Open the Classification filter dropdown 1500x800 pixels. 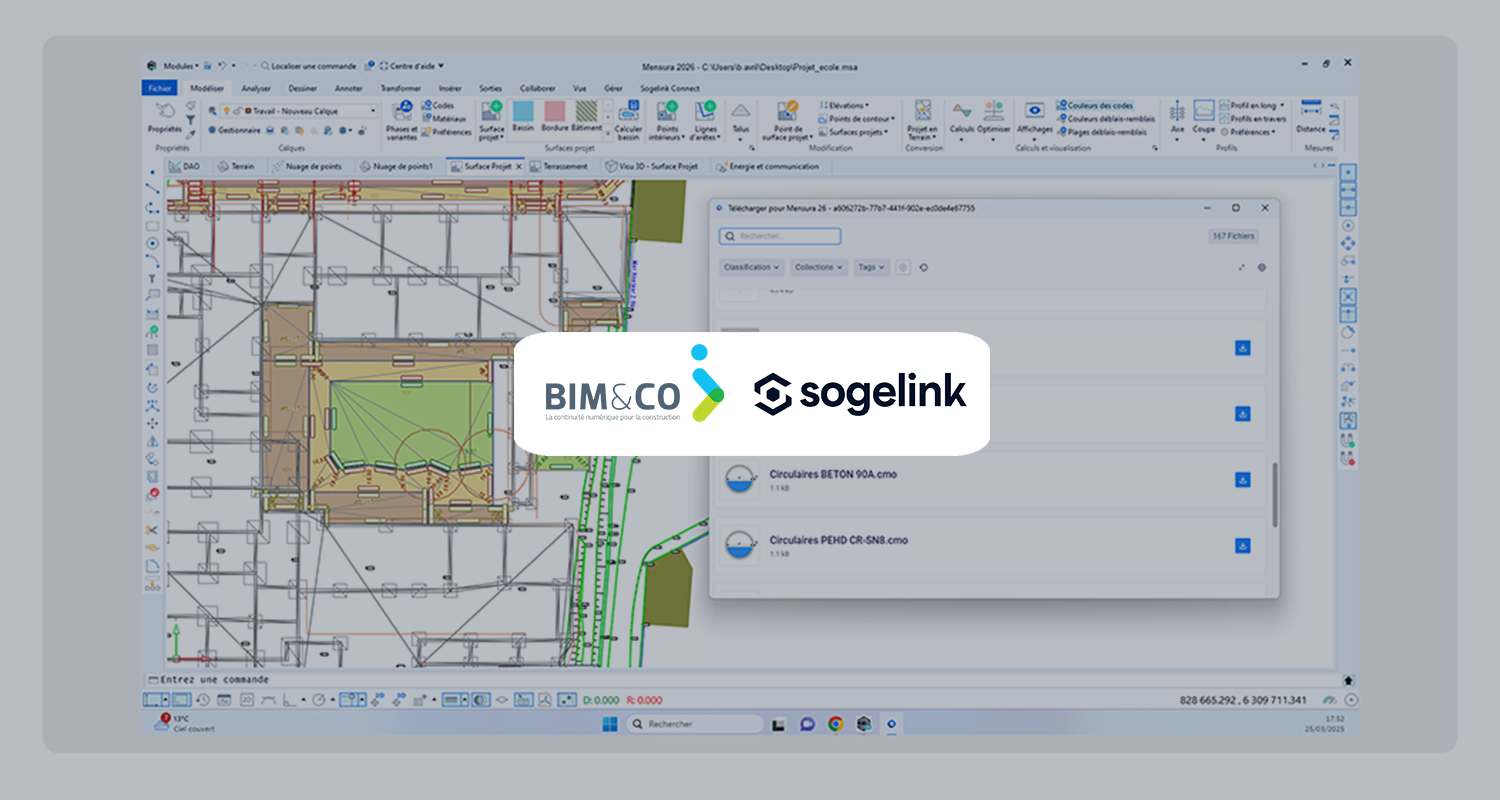point(752,267)
